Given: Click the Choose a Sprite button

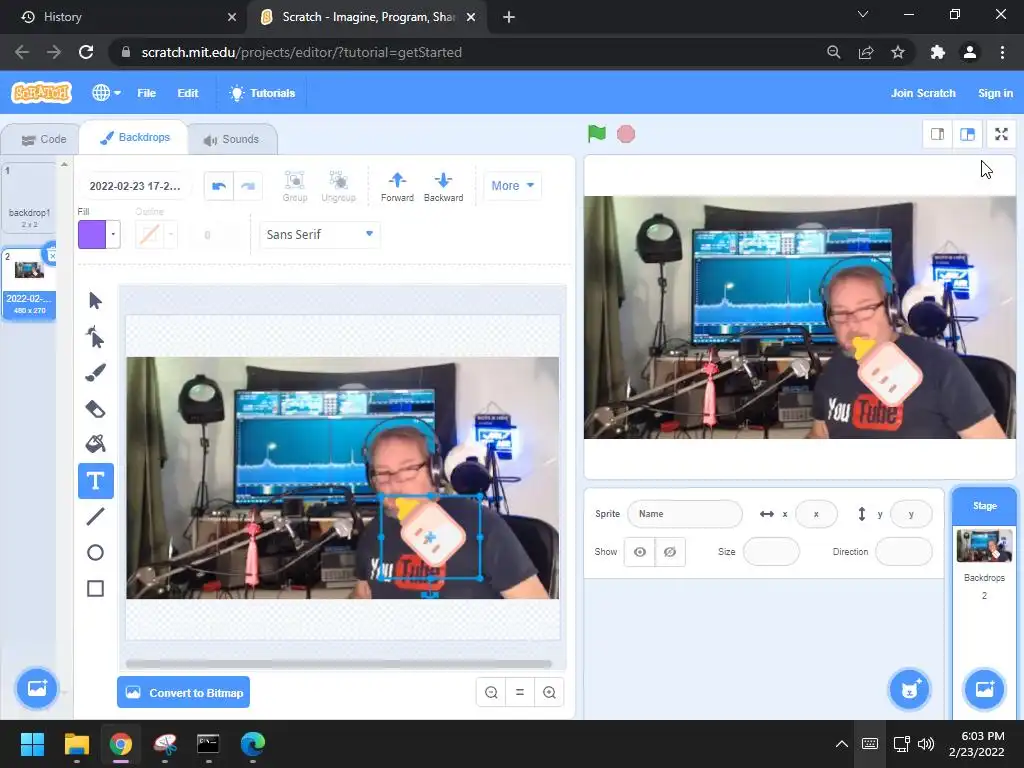Looking at the screenshot, I should click(909, 689).
